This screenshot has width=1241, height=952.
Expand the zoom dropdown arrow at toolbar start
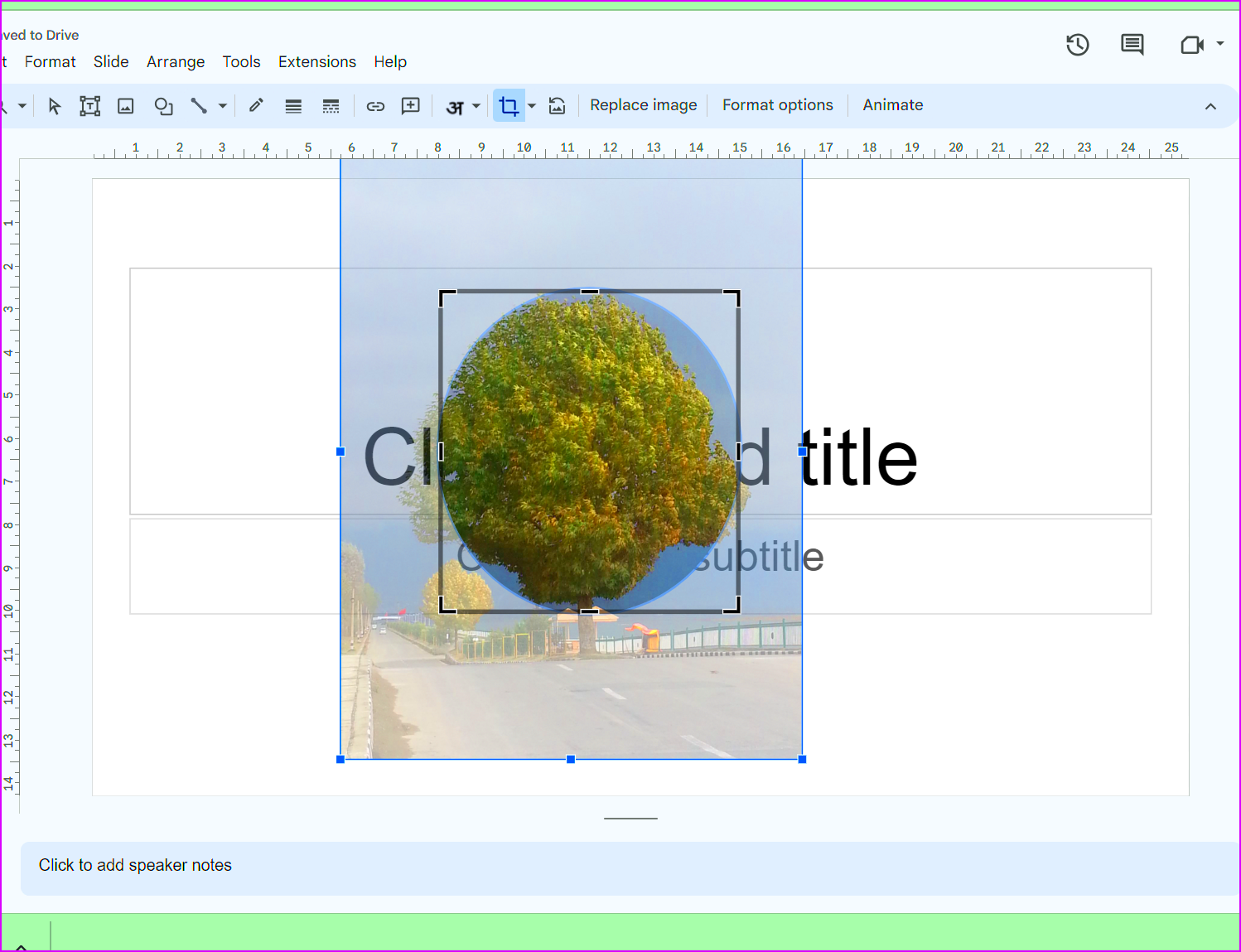[x=22, y=106]
